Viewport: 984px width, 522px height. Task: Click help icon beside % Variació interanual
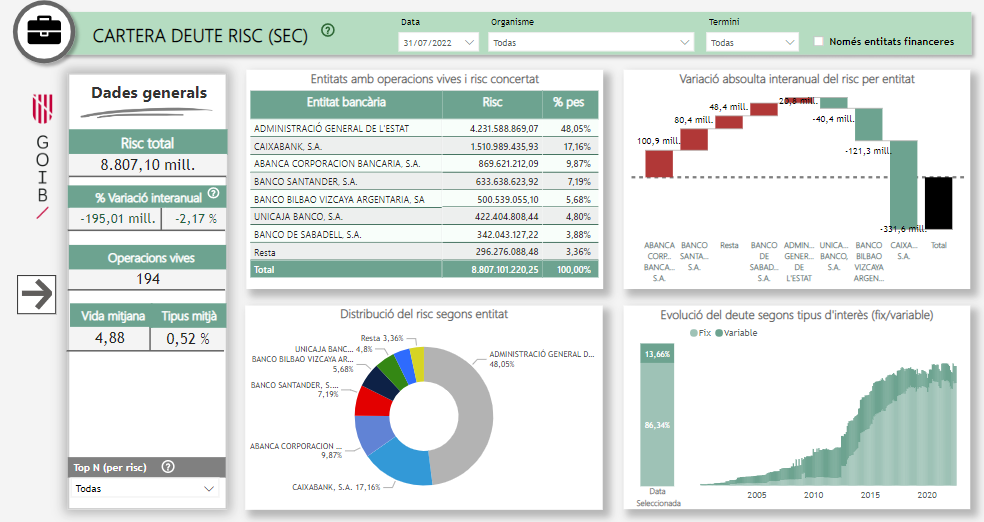[213, 193]
